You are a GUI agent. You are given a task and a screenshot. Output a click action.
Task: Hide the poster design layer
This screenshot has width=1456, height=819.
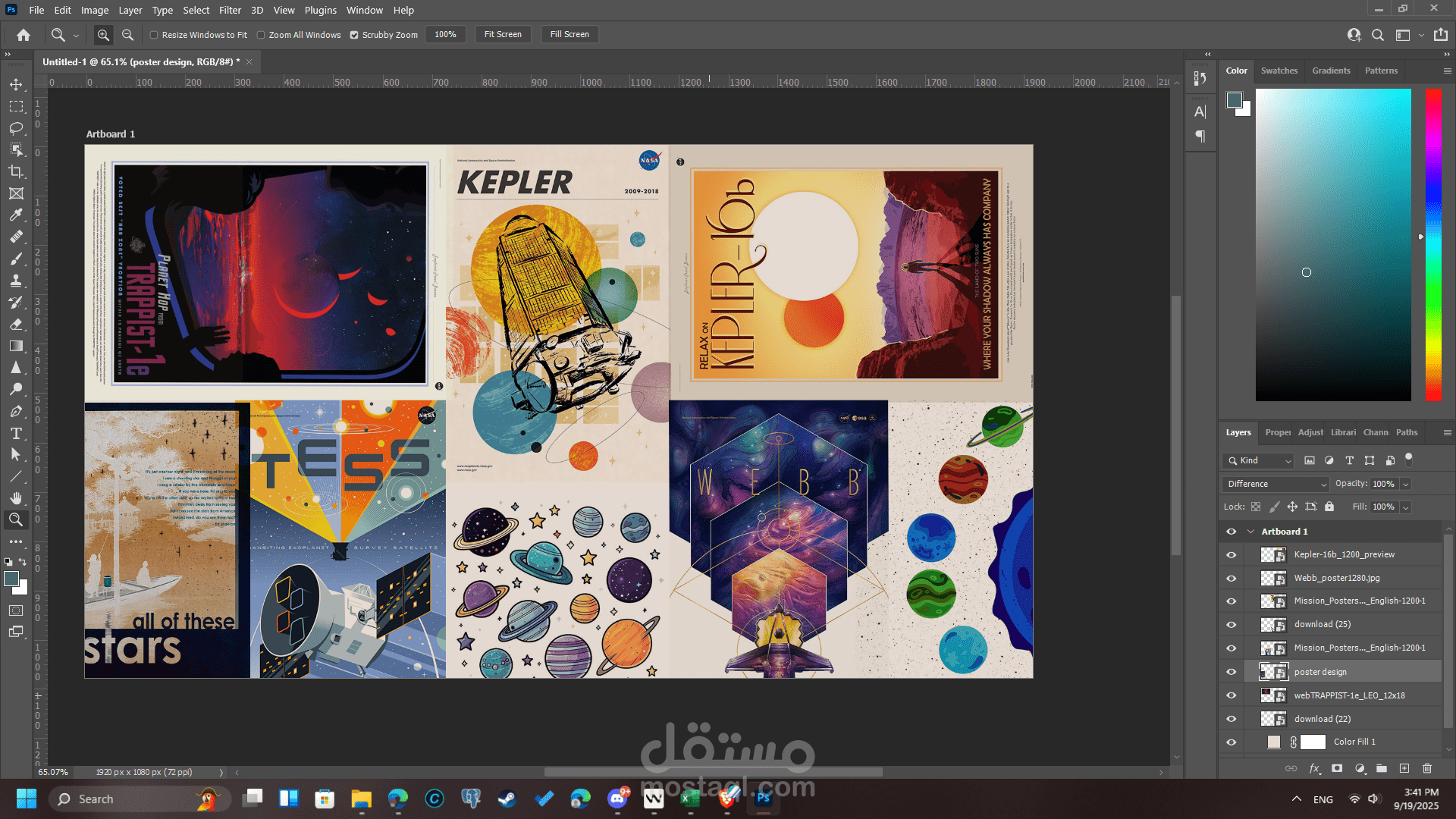[1232, 672]
